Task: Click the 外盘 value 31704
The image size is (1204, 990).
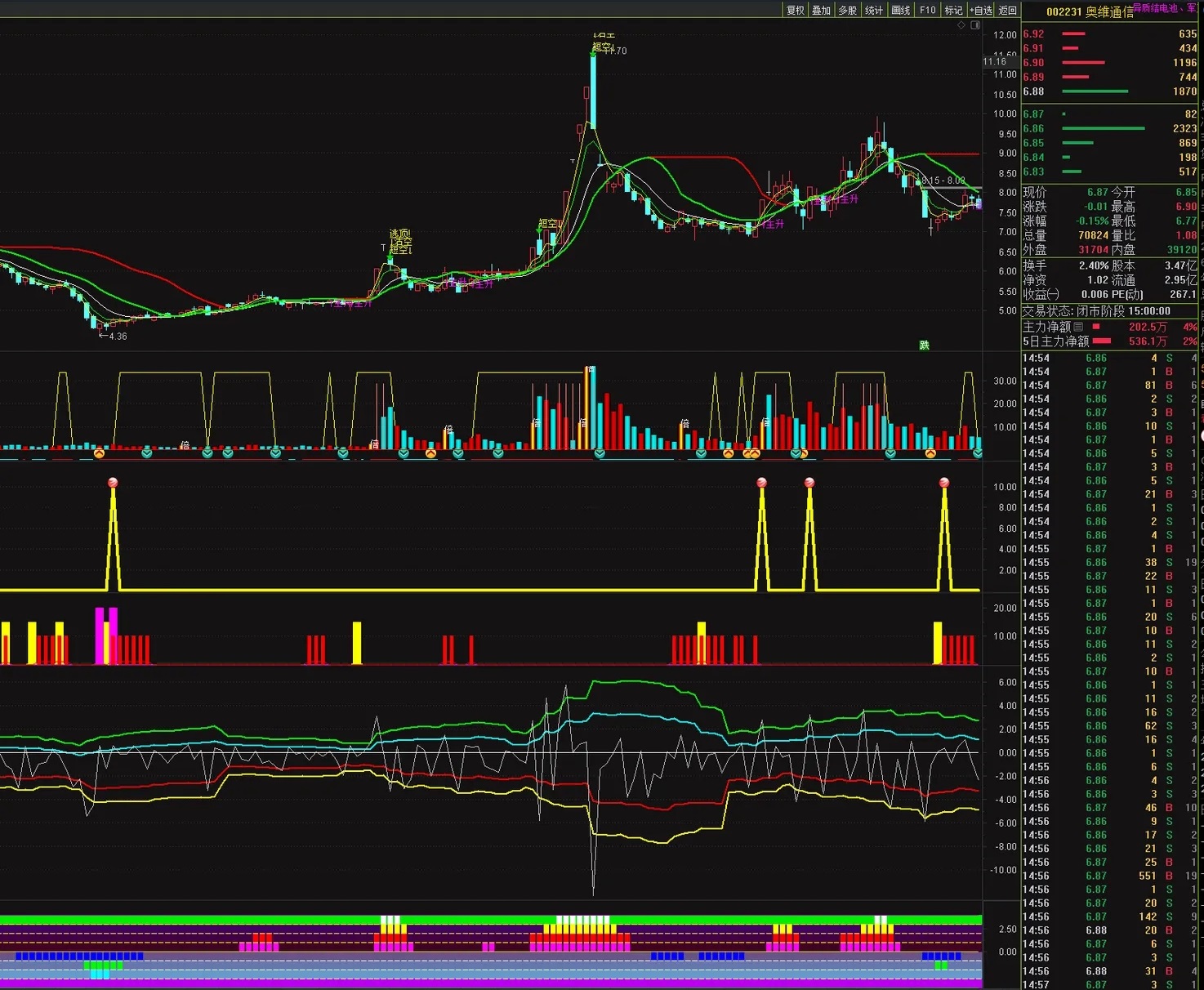Action: coord(1094,250)
